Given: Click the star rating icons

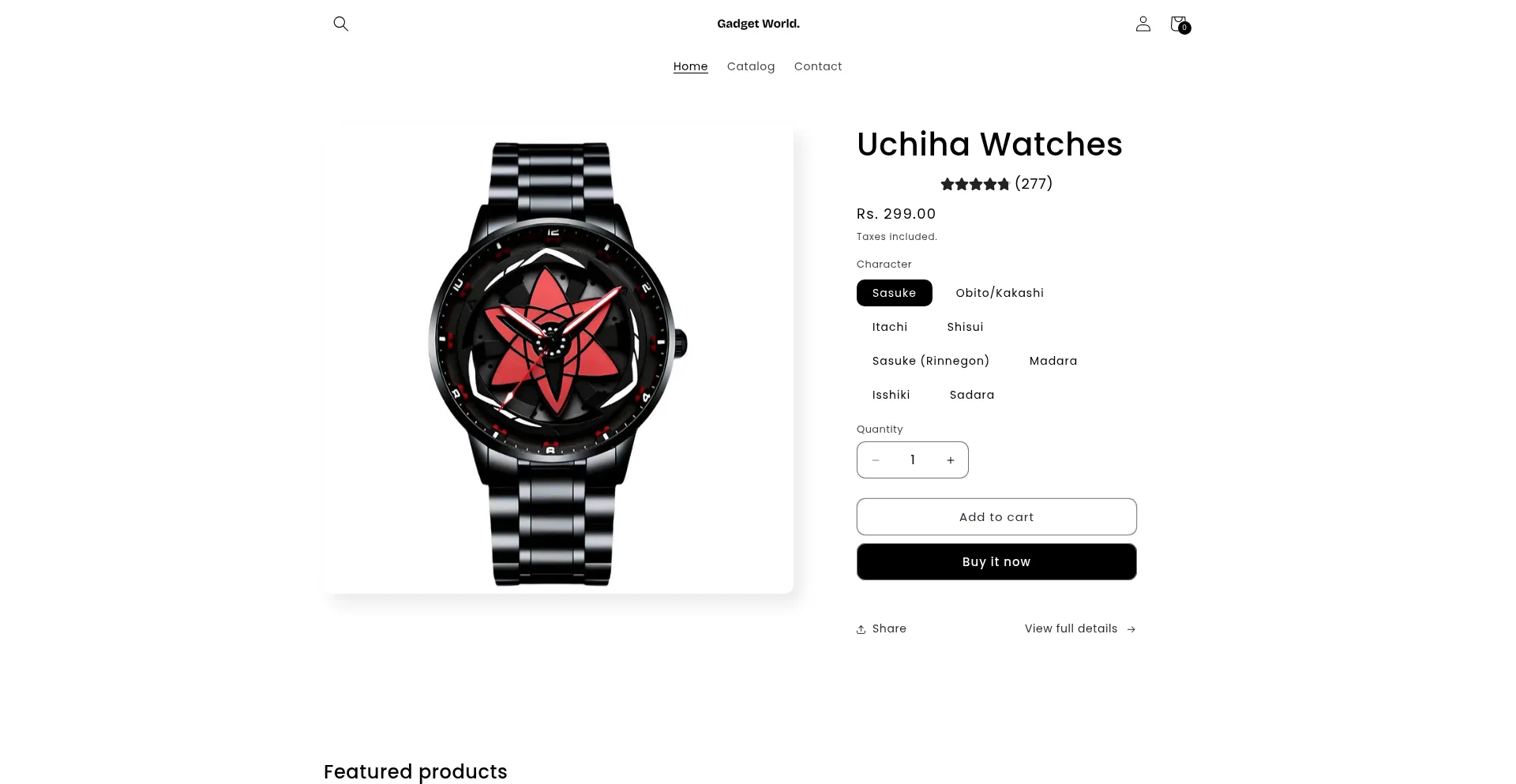Looking at the screenshot, I should (975, 184).
